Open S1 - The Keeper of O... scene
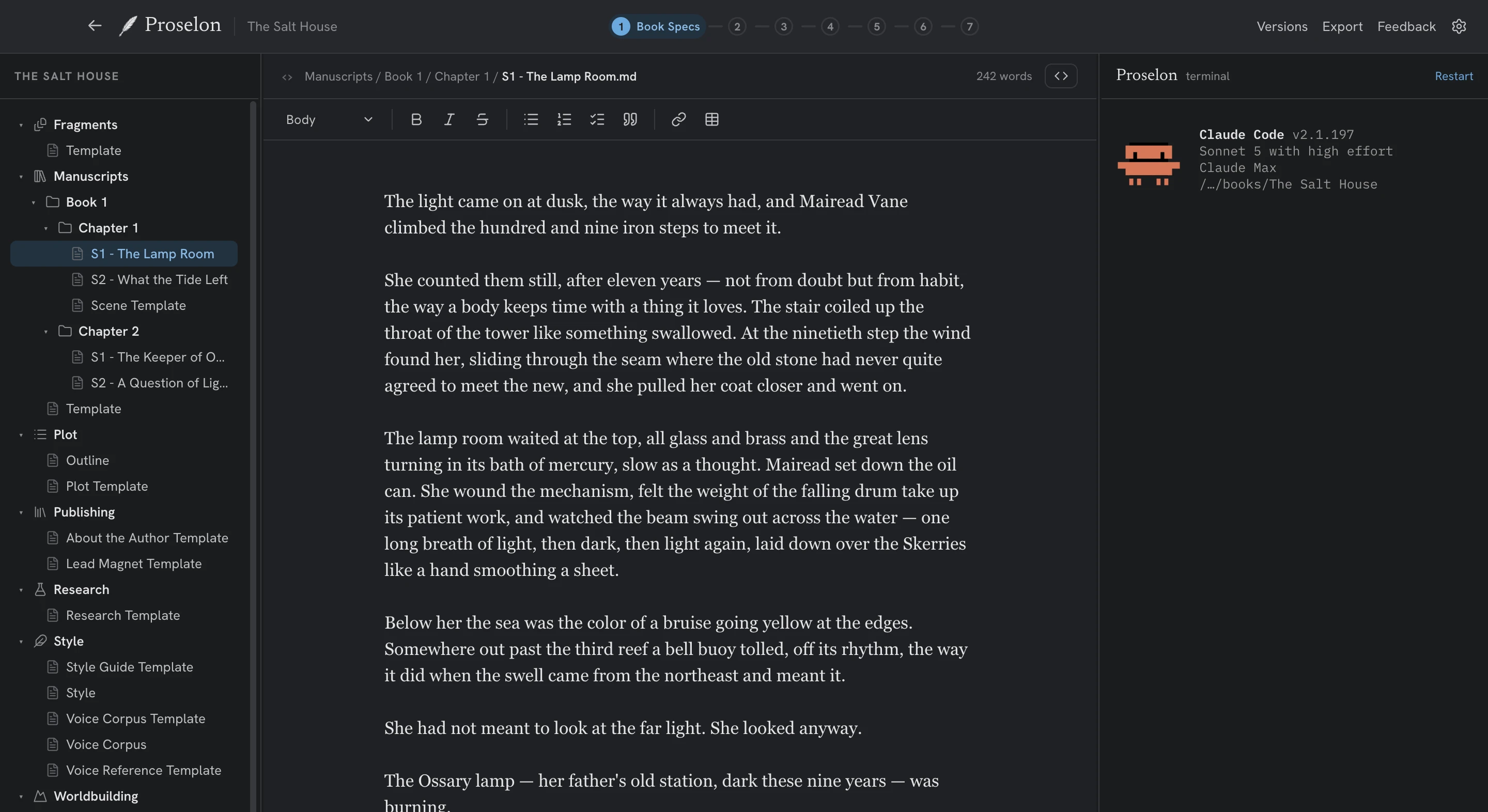 [x=123, y=357]
